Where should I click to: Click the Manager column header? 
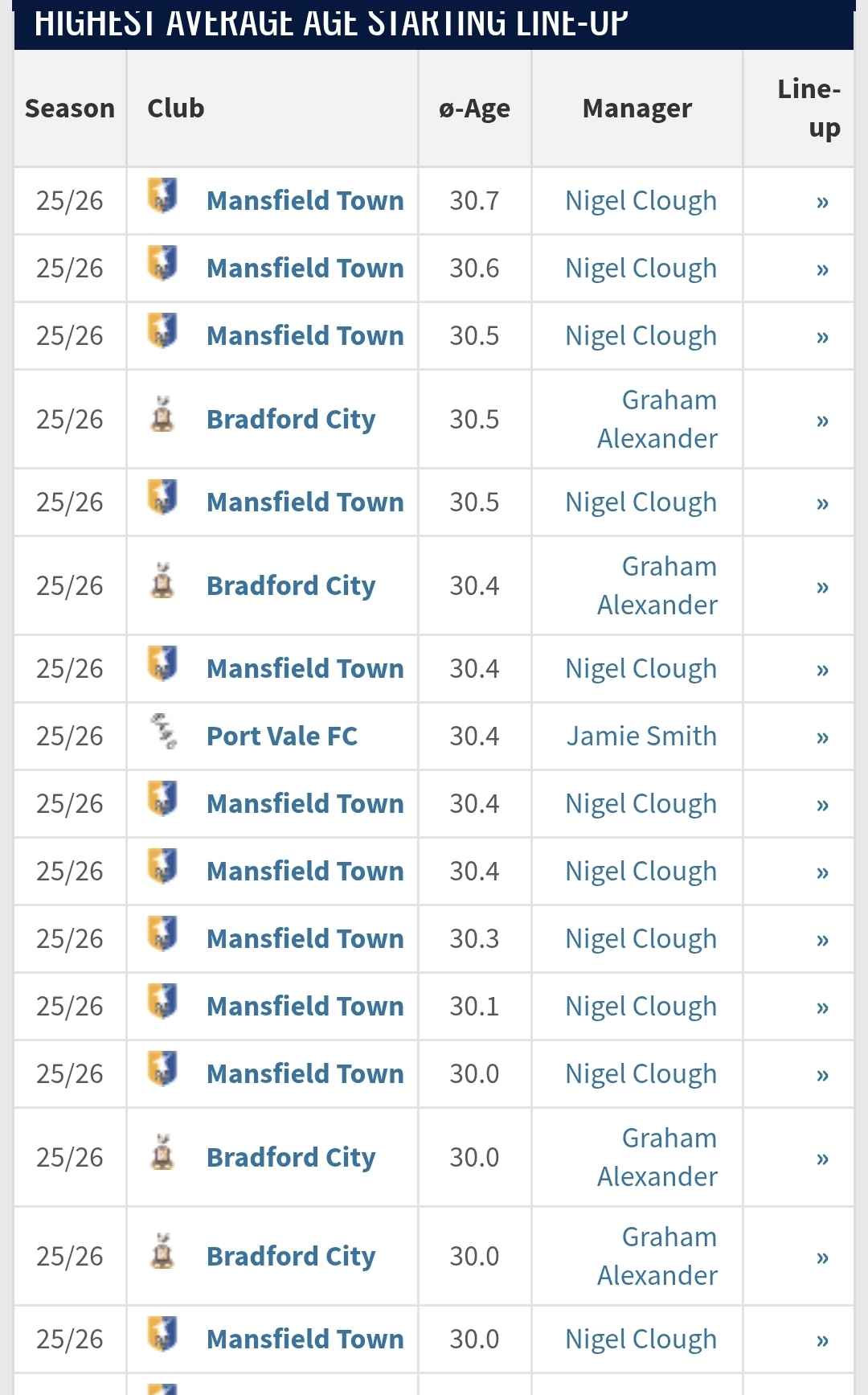coord(637,109)
